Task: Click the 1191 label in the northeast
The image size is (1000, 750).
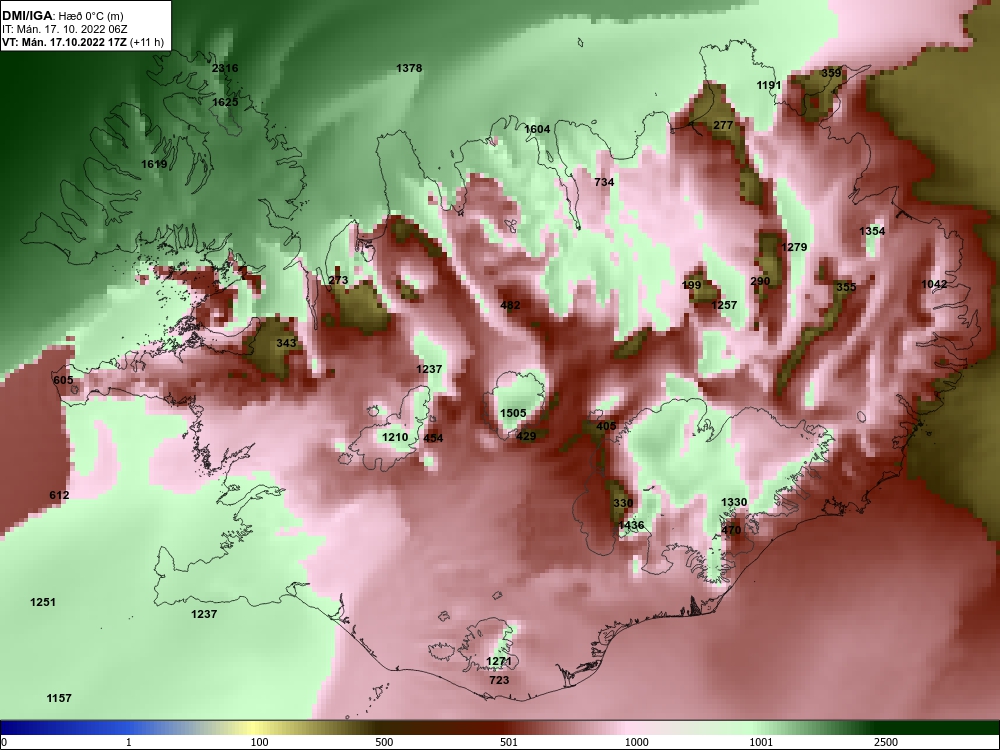Action: click(769, 85)
